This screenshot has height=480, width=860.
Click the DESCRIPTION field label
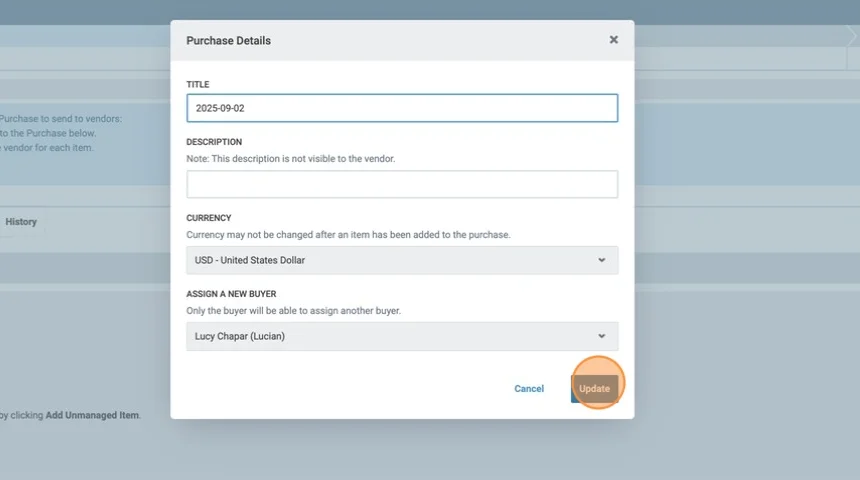214,142
